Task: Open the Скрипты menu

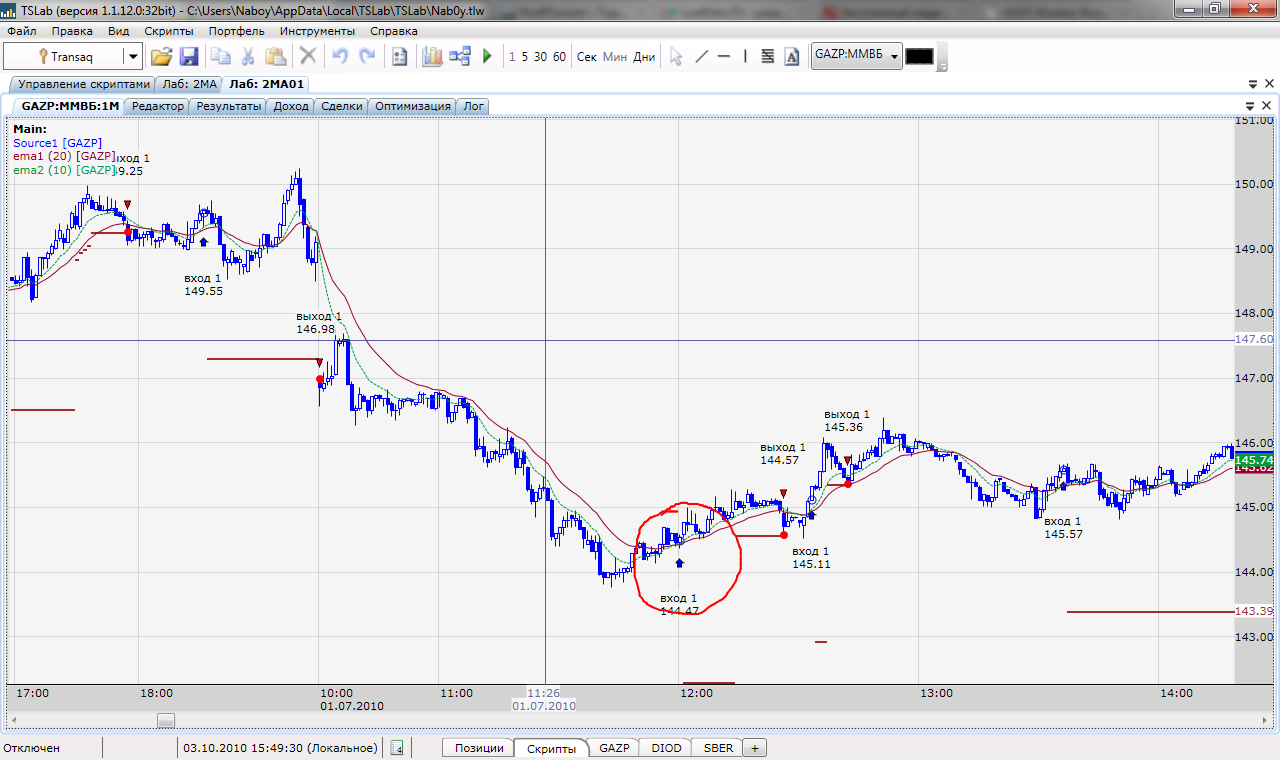Action: coord(169,31)
